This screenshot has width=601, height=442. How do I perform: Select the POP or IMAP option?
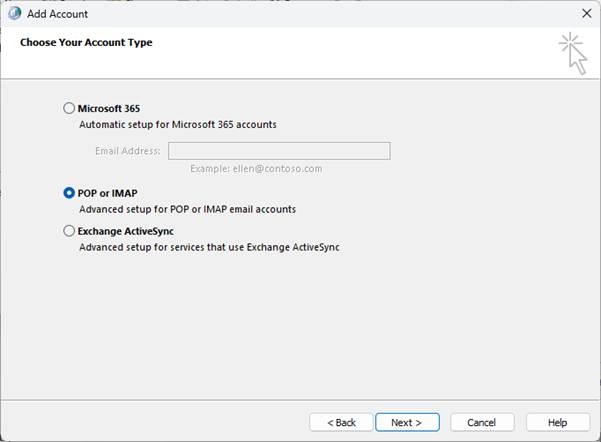point(69,193)
